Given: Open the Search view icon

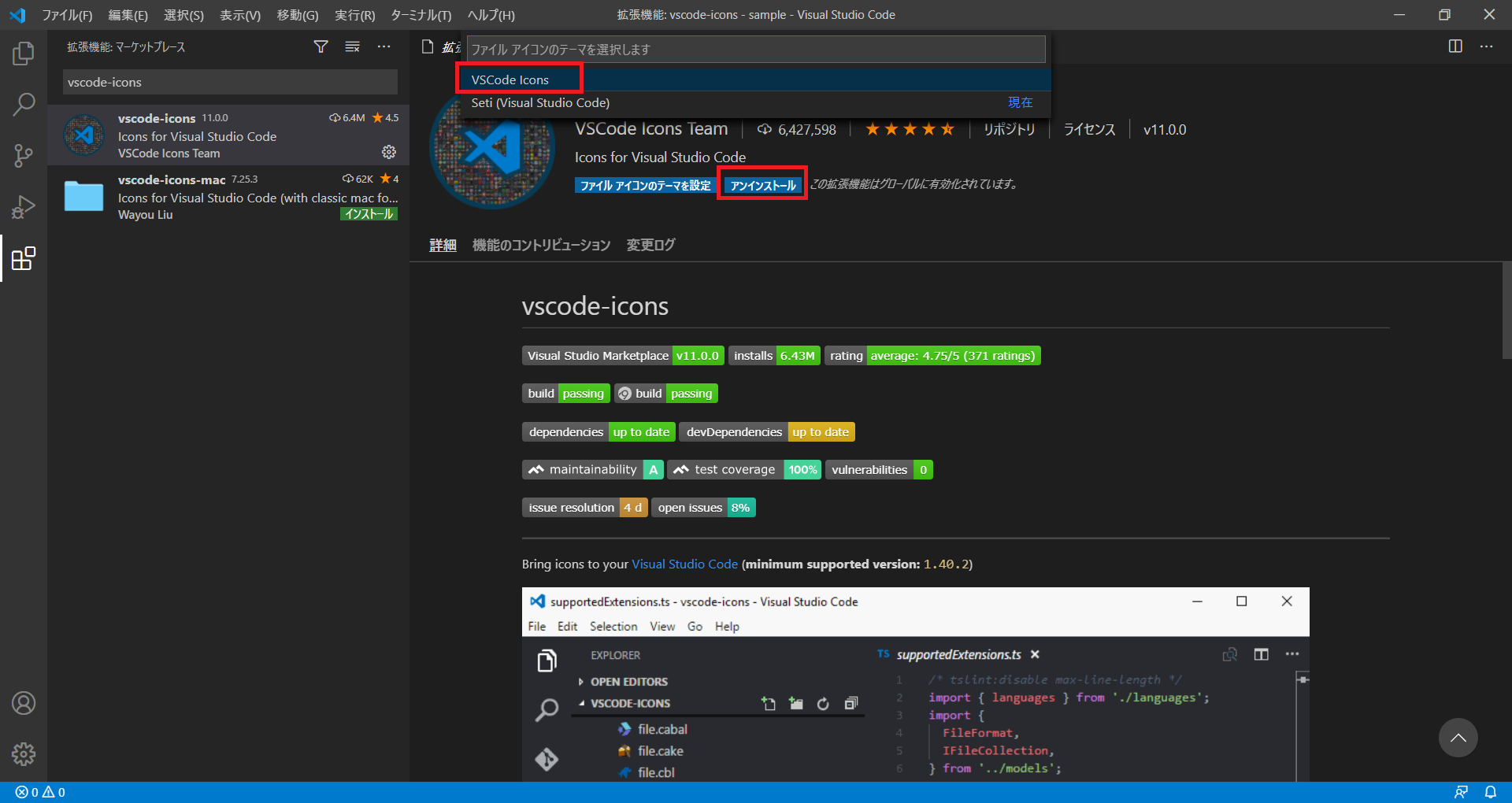Looking at the screenshot, I should click(24, 105).
